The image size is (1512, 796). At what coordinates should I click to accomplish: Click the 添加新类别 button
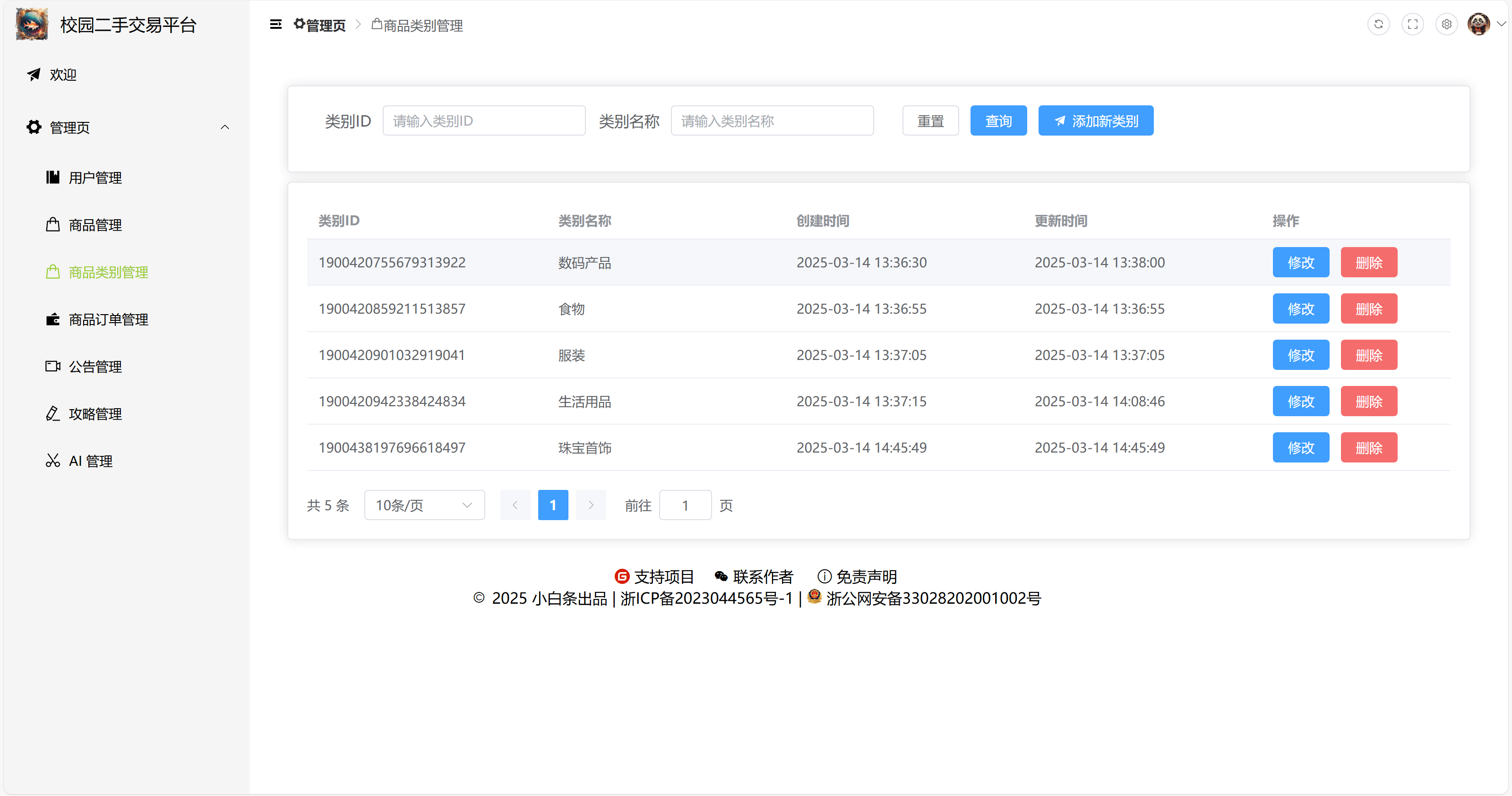[x=1095, y=121]
